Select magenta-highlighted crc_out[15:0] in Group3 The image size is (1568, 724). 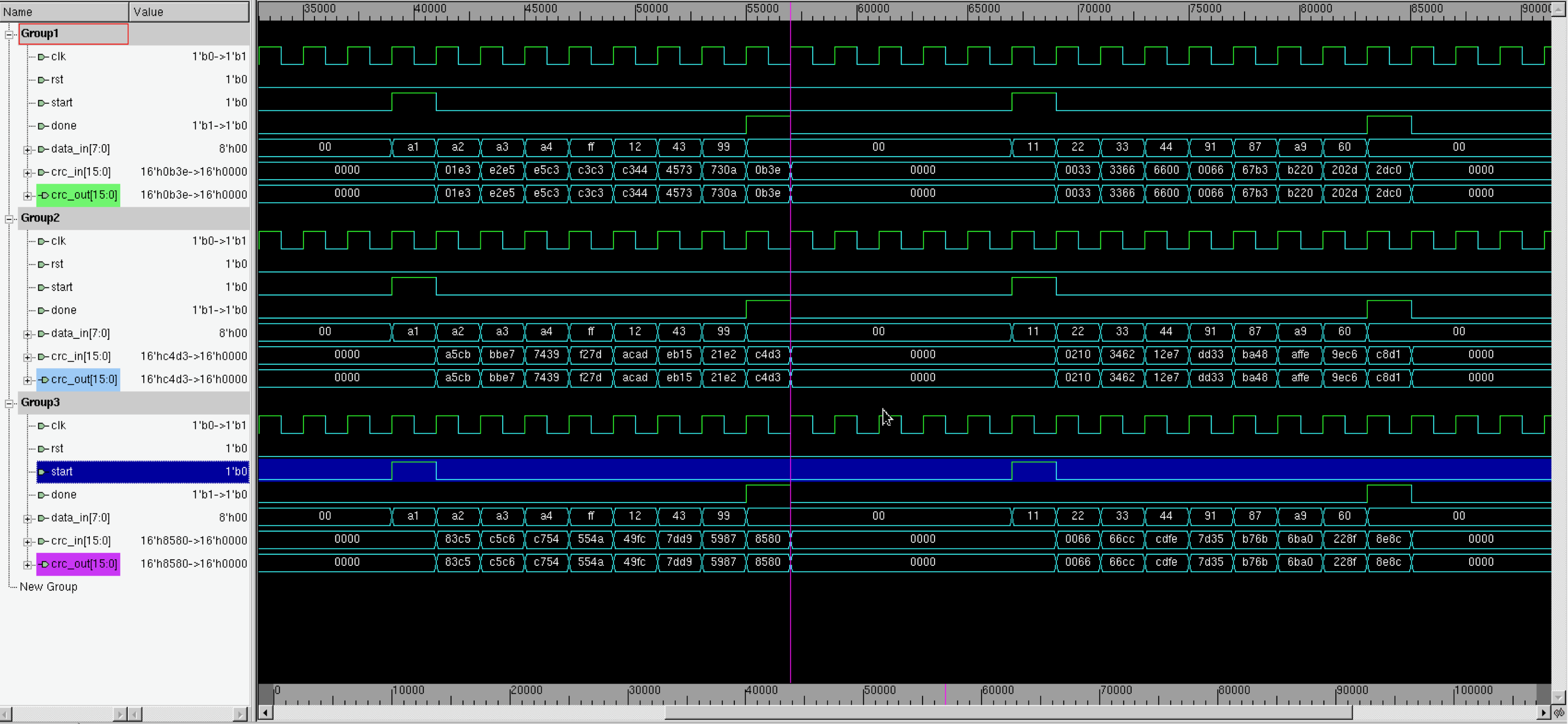[x=78, y=563]
